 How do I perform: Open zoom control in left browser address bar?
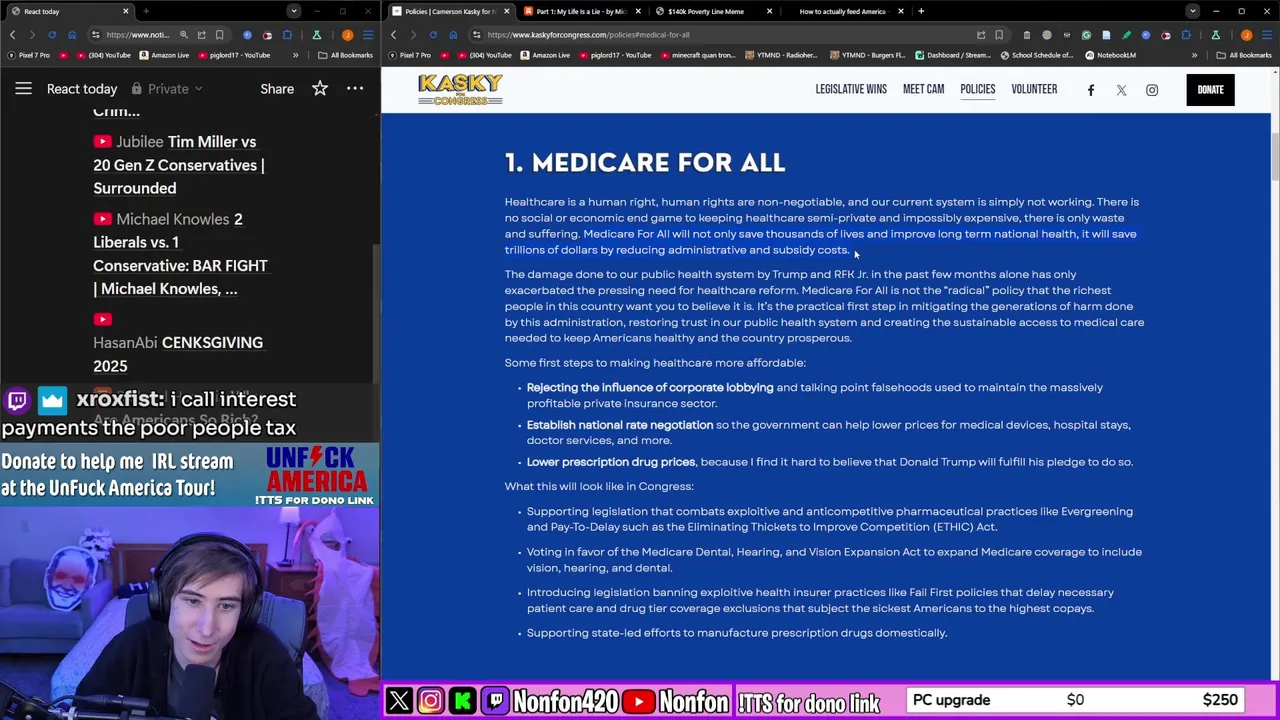(x=183, y=34)
